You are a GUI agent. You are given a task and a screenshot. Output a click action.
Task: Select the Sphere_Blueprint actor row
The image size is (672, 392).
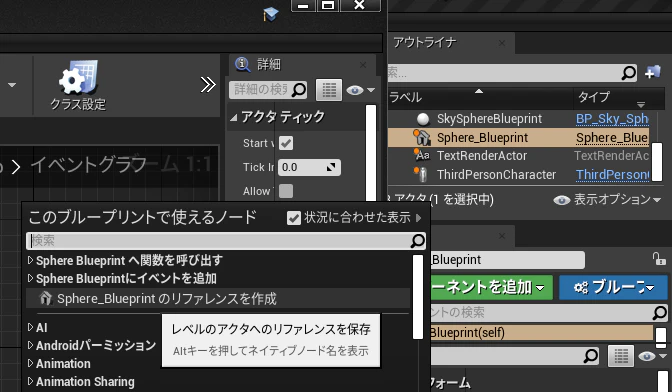519,138
